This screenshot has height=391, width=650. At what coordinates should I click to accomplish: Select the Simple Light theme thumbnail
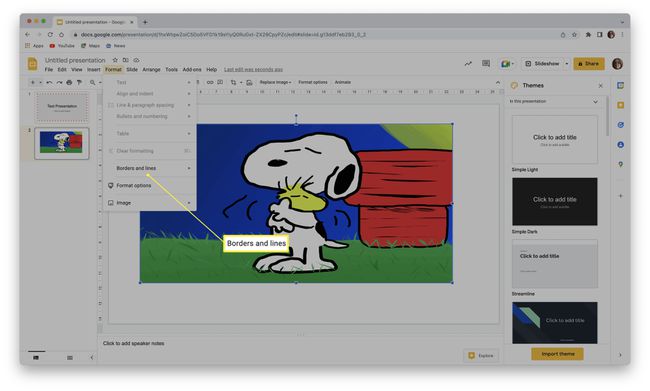coord(555,139)
